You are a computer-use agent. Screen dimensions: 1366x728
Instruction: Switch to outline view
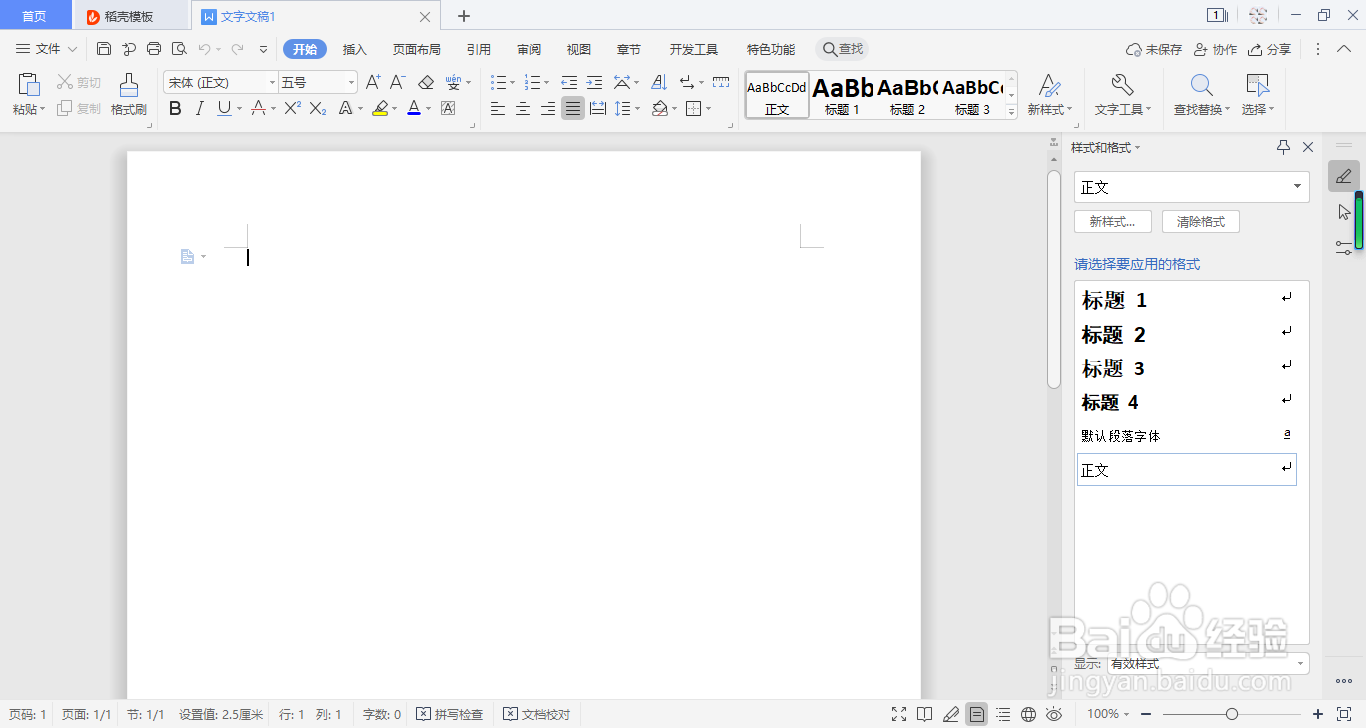pyautogui.click(x=1003, y=714)
